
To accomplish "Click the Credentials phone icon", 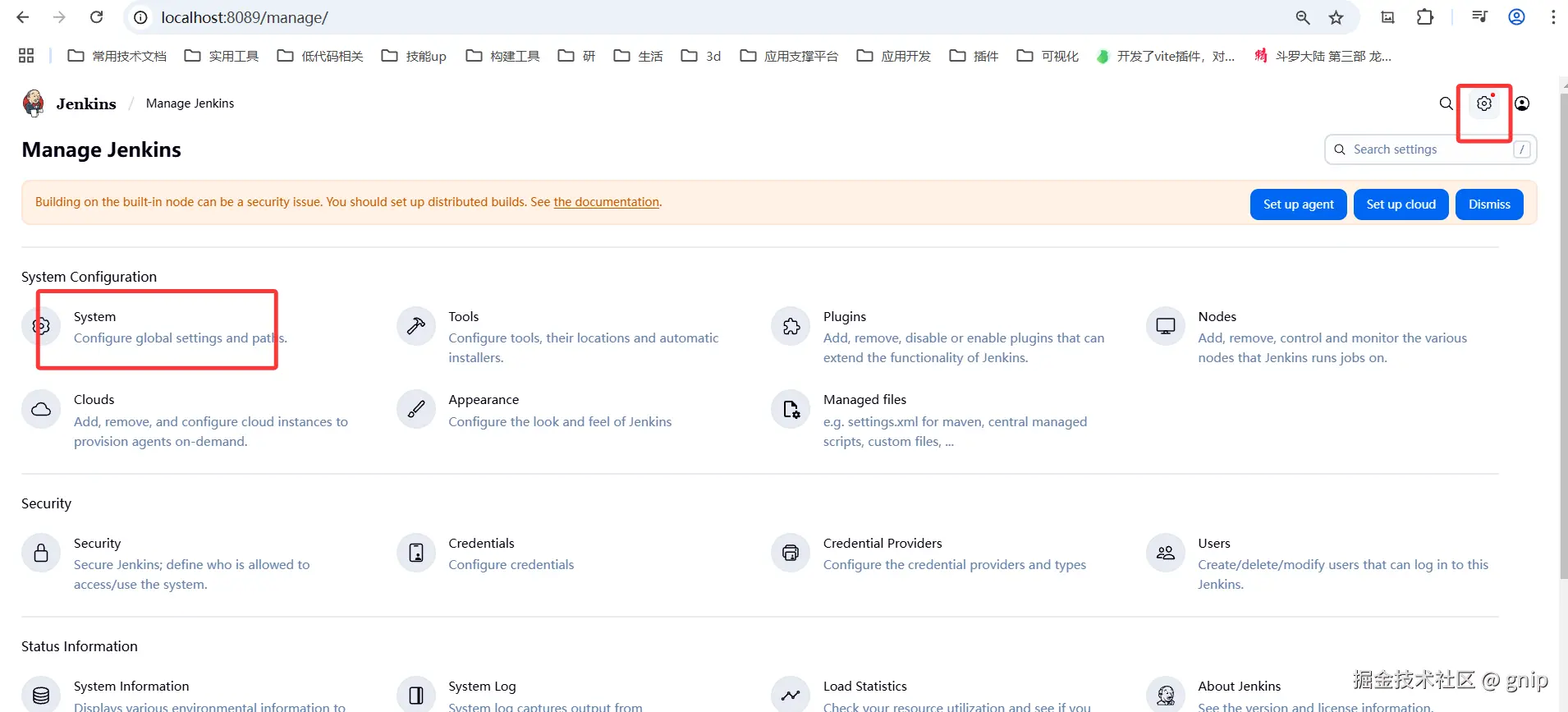I will point(416,553).
